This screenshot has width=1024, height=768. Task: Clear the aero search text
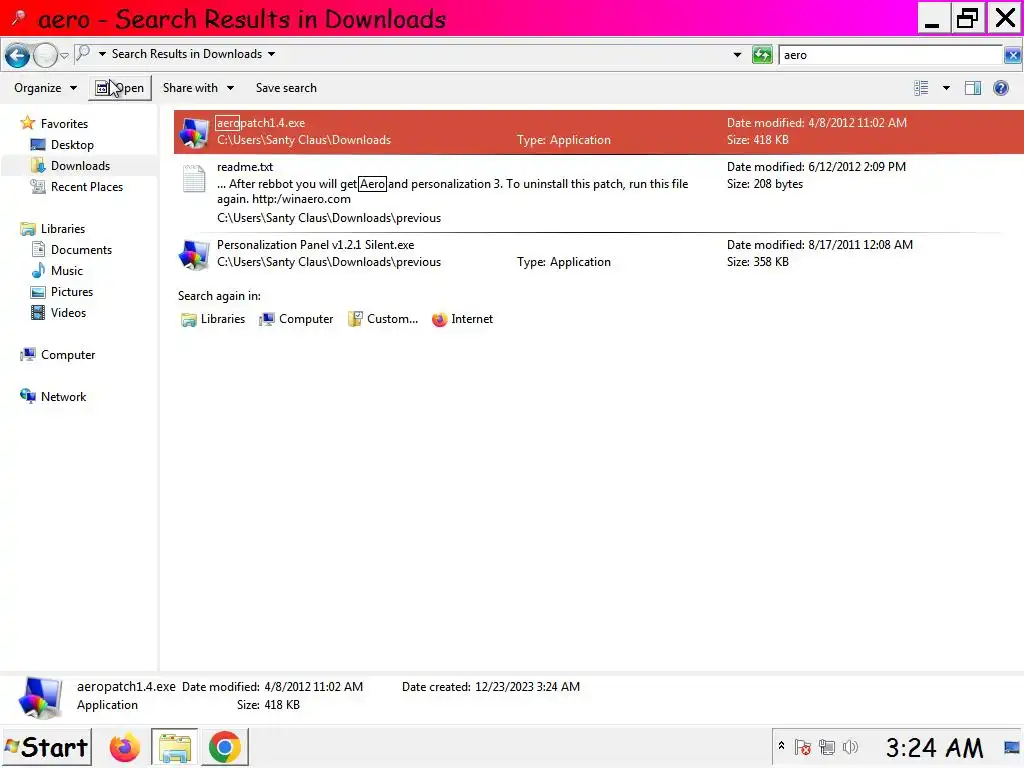click(x=1012, y=56)
